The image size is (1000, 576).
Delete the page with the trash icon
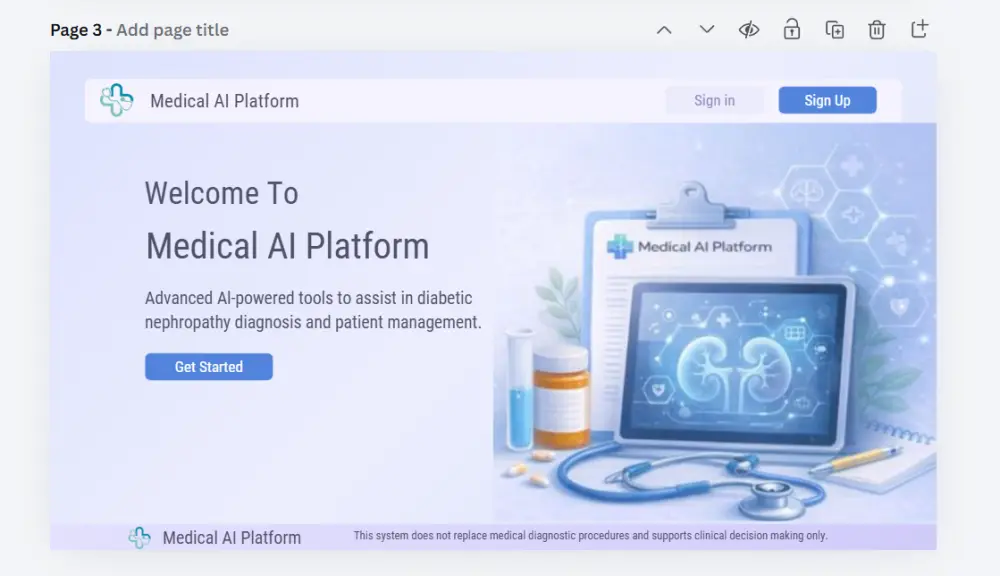pyautogui.click(x=877, y=30)
